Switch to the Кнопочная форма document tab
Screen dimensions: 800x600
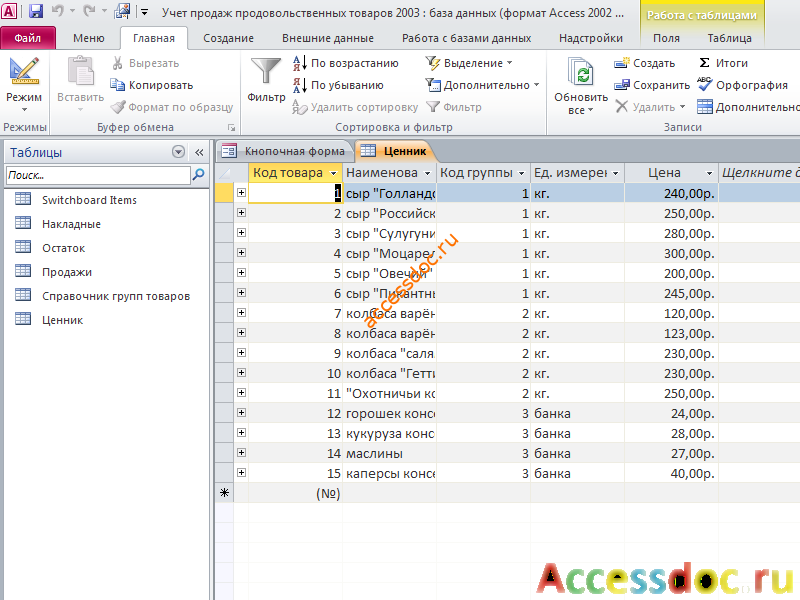point(285,151)
